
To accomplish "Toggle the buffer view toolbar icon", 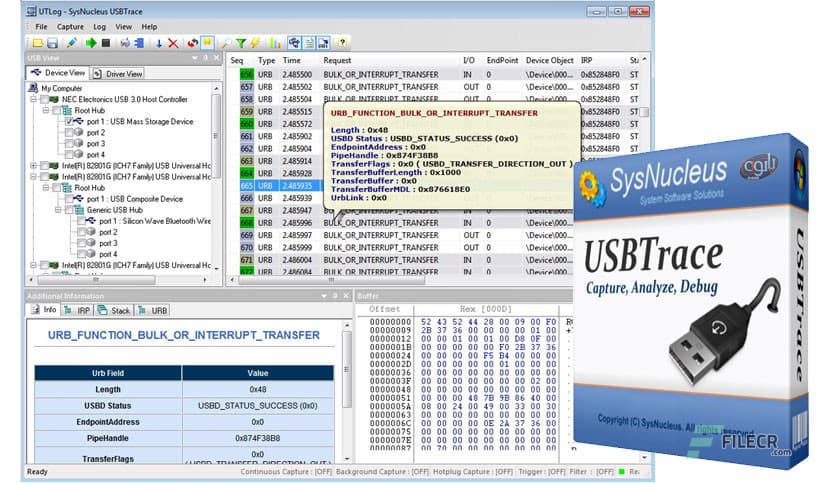I will 324,43.
